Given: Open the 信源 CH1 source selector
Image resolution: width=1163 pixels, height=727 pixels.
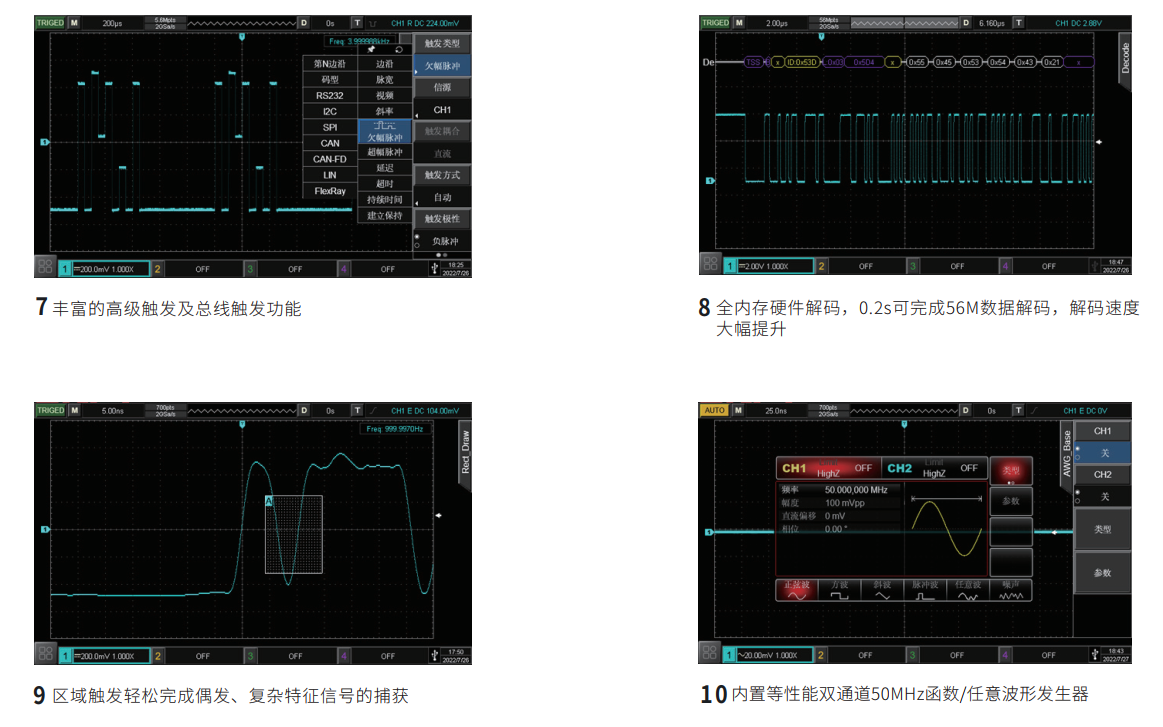Looking at the screenshot, I should 440,109.
